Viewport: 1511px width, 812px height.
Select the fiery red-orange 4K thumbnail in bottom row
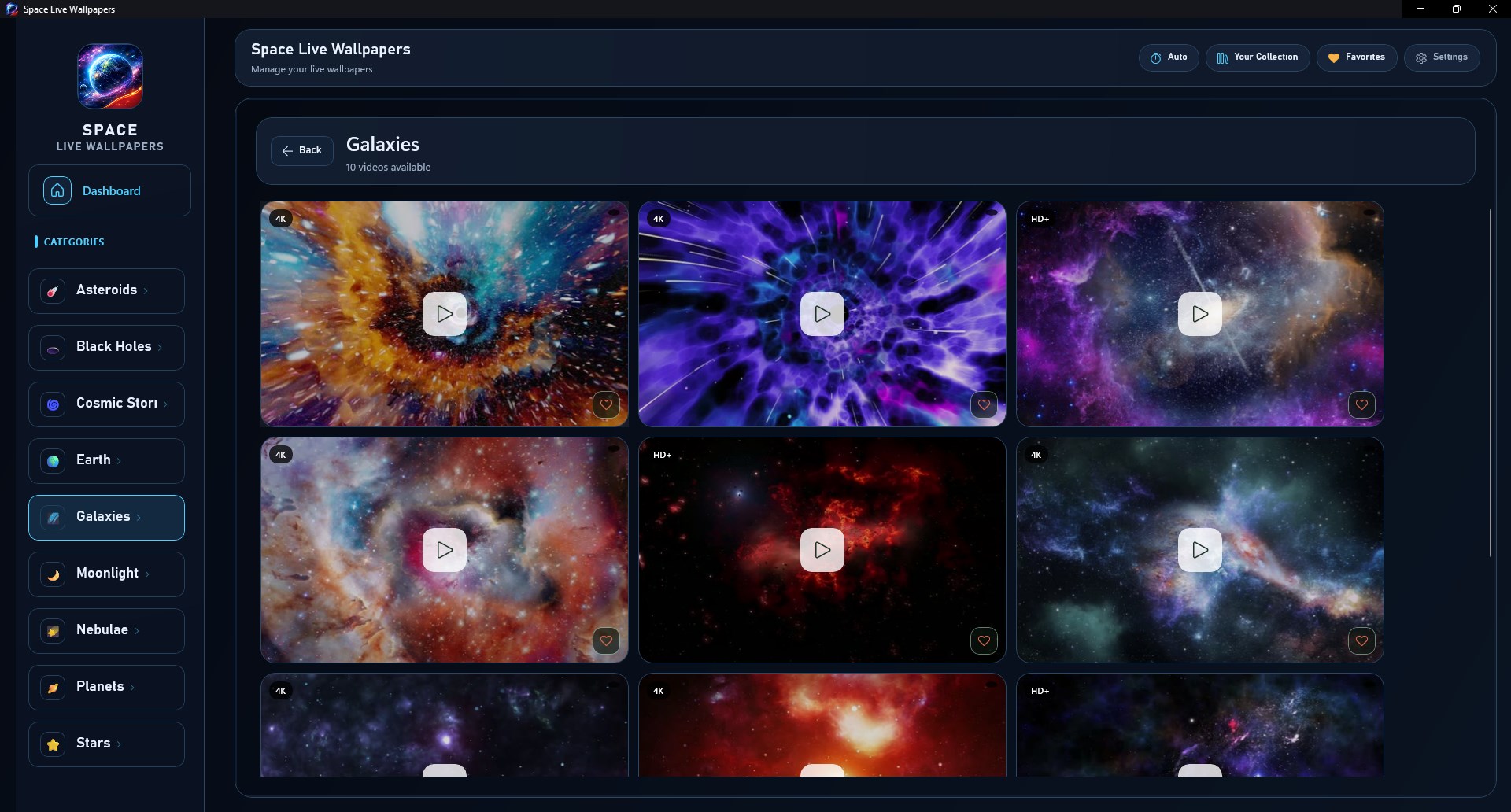coord(822,725)
